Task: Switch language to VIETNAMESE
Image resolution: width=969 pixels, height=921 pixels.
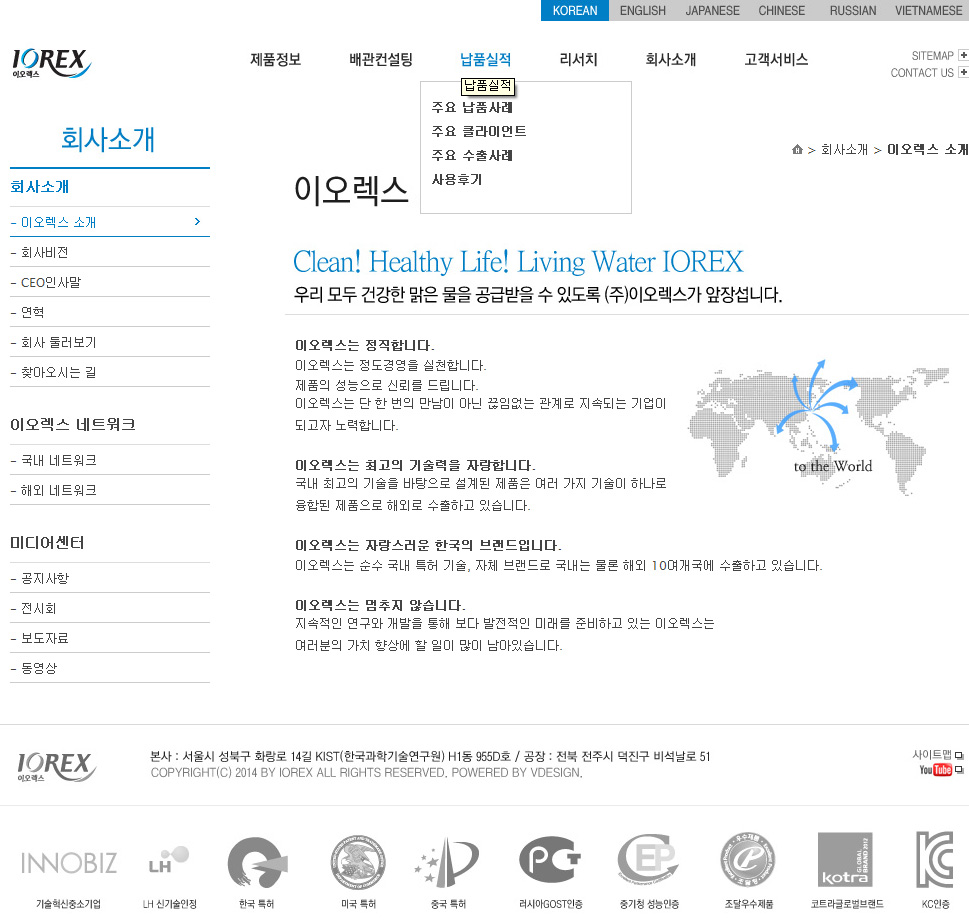Action: pos(928,11)
